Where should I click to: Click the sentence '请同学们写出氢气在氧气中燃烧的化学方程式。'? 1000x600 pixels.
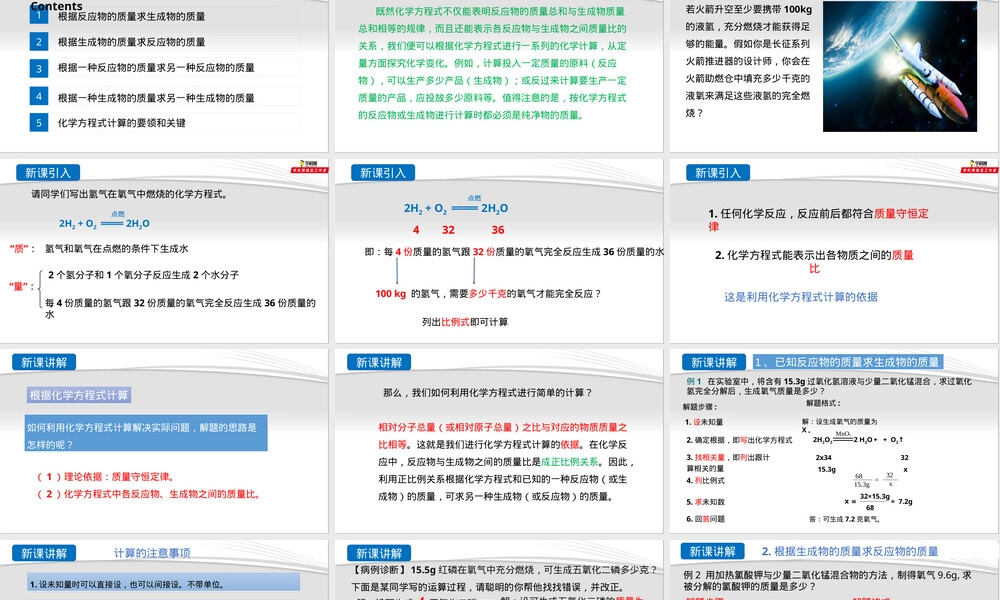click(130, 194)
